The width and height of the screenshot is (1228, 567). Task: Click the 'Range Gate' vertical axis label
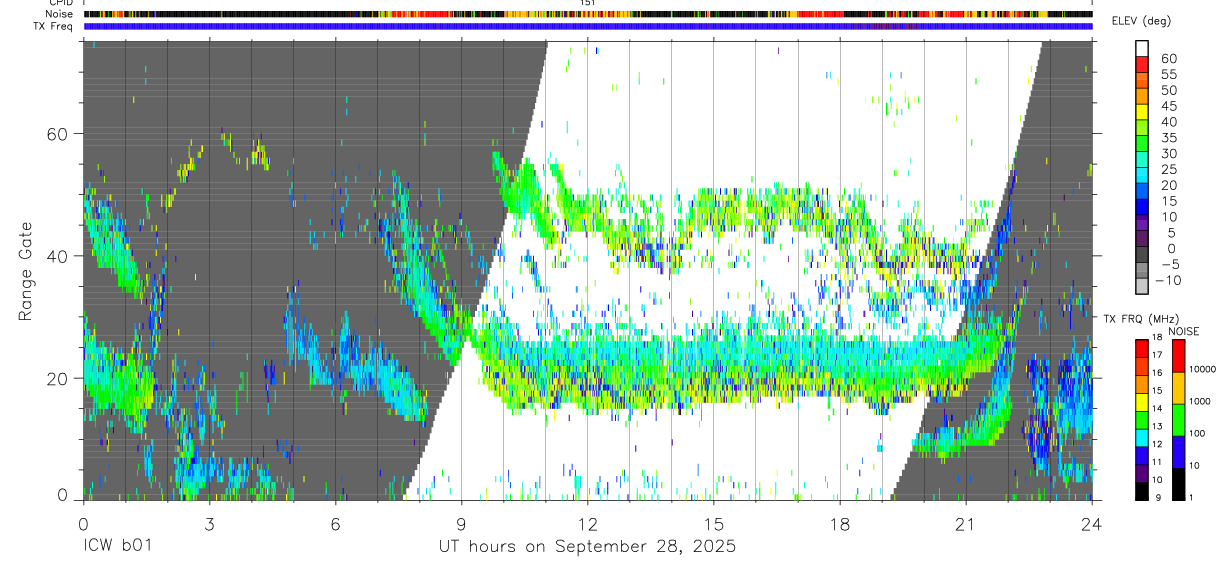tap(26, 271)
